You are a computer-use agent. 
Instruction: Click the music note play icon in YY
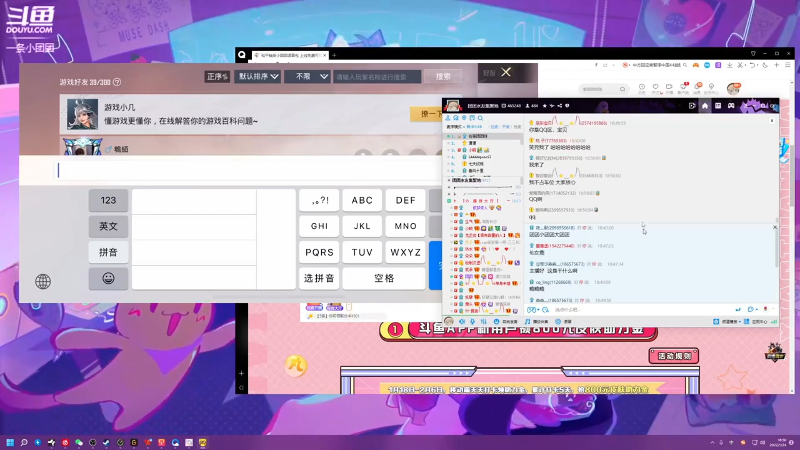pos(528,321)
